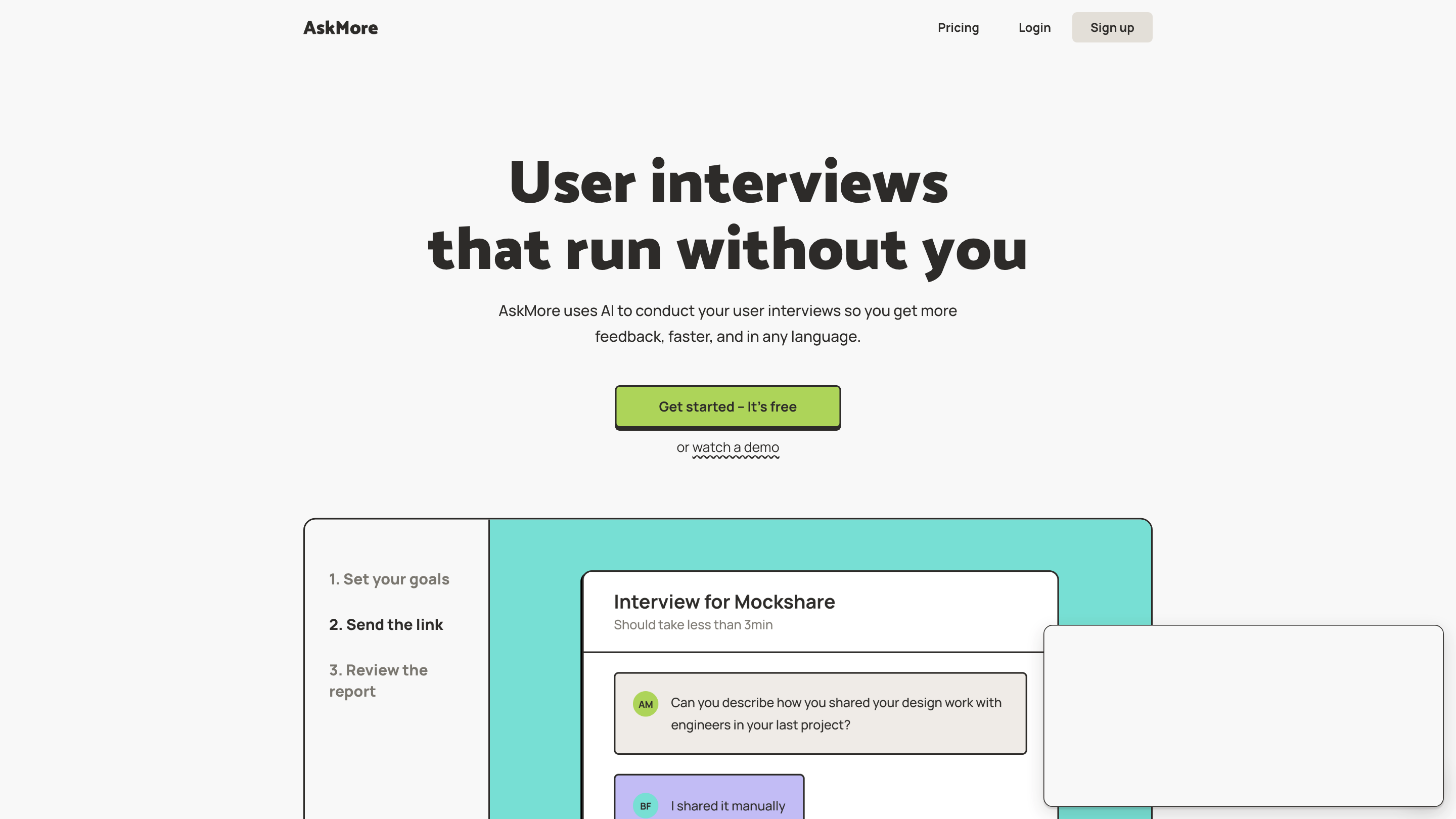This screenshot has height=819, width=1456.
Task: Click the Should take less than 3min text
Action: [x=693, y=624]
